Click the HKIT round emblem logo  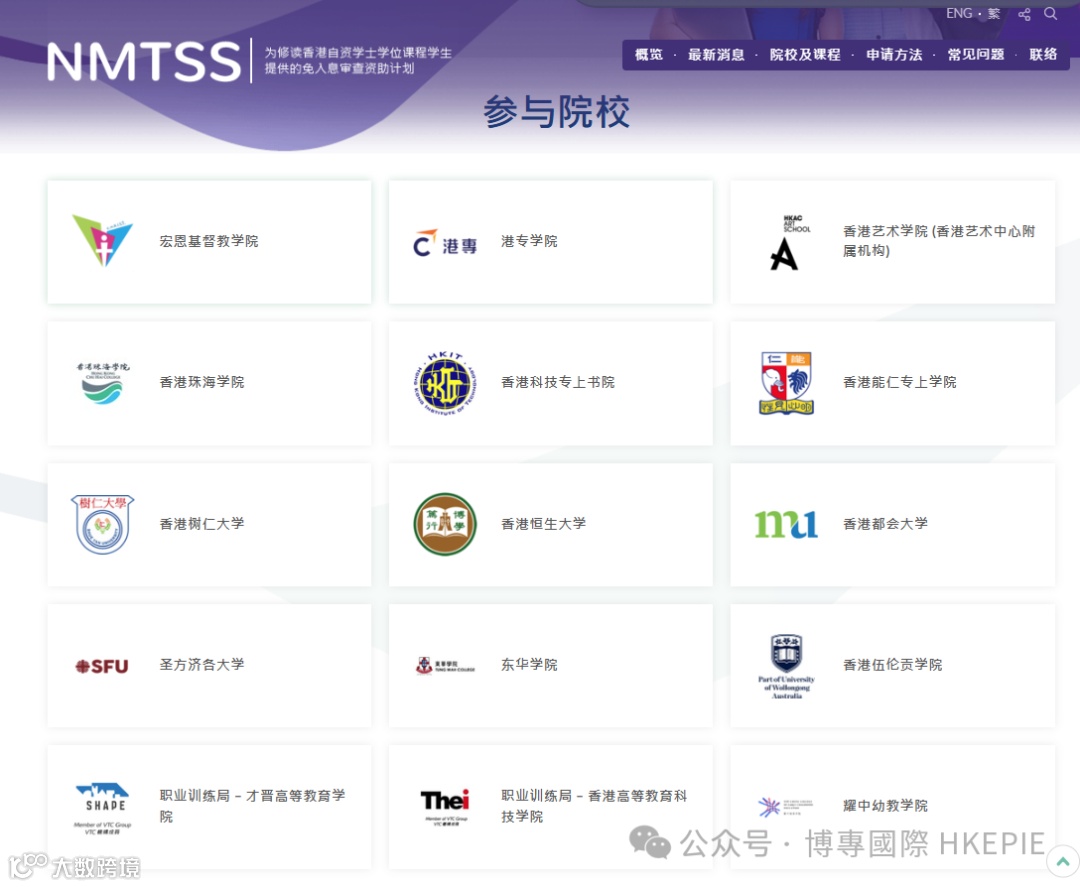pos(445,383)
